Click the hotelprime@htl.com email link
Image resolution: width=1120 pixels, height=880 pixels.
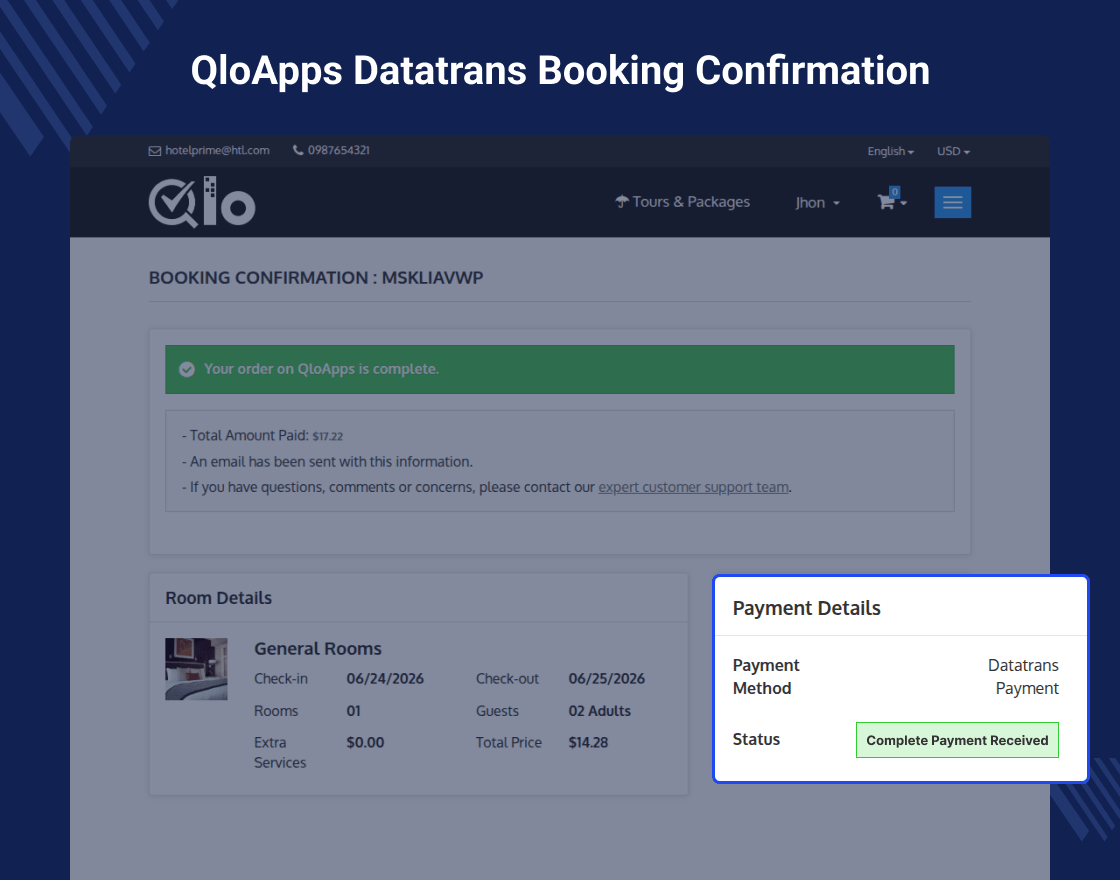pyautogui.click(x=217, y=151)
